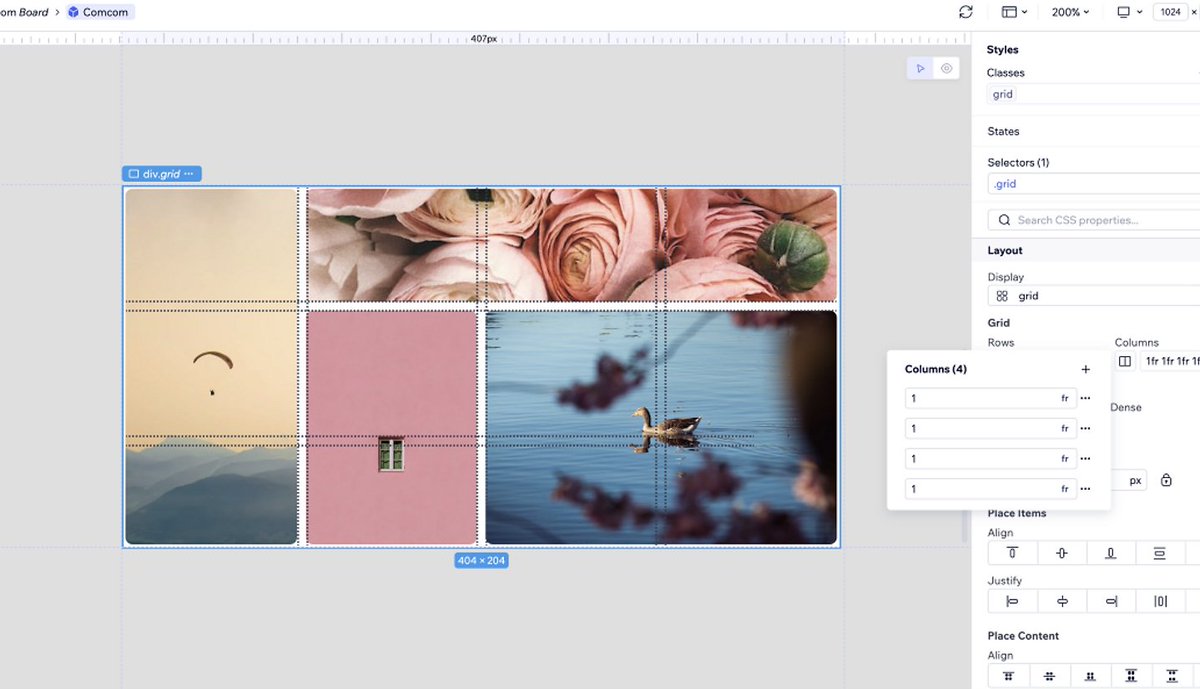Screen dimensions: 1200x689
Task: Focus the Search CSS properties box
Action: pyautogui.click(x=1093, y=220)
